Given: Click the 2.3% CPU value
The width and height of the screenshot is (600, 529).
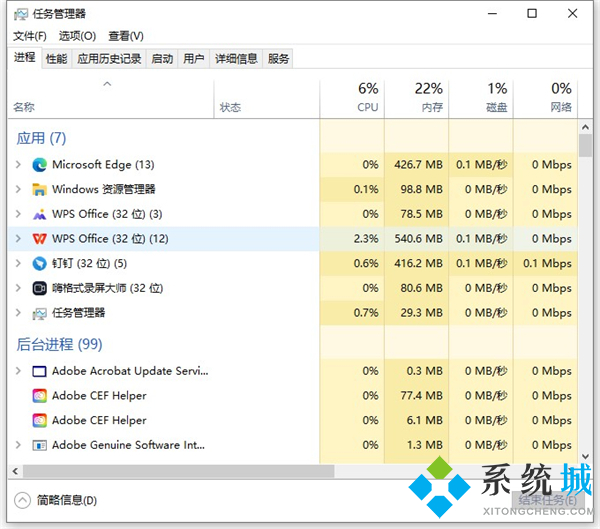Looking at the screenshot, I should 366,239.
